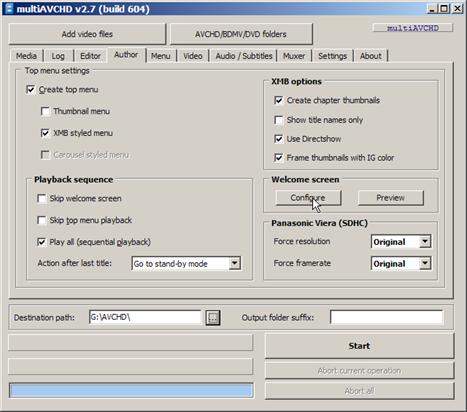Open the Audio / Subtitles tab
Viewport: 467px width, 412px height.
point(244,56)
